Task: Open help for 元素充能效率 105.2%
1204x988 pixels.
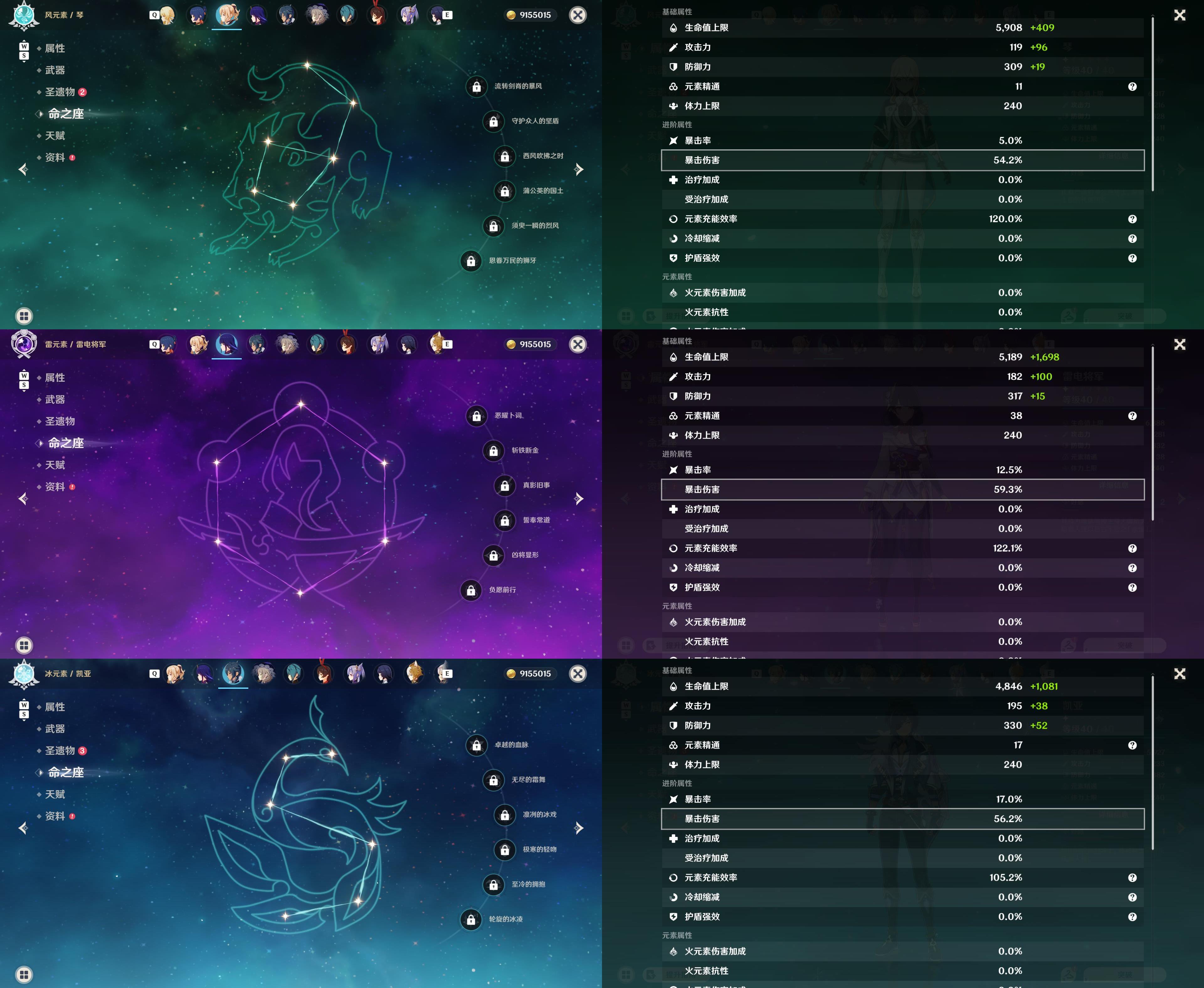Action: pos(1132,878)
